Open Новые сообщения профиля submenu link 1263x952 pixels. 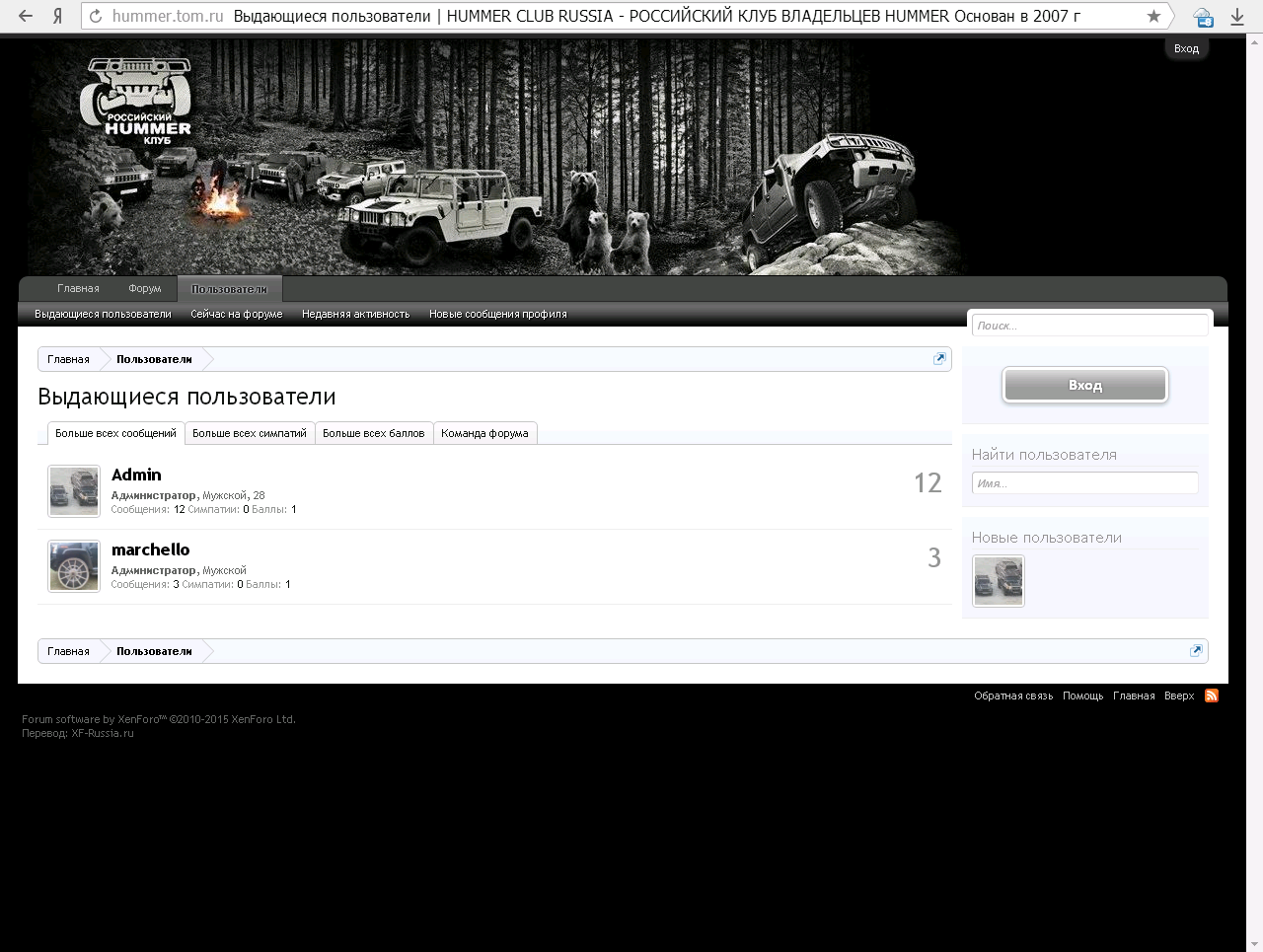pyautogui.click(x=498, y=314)
